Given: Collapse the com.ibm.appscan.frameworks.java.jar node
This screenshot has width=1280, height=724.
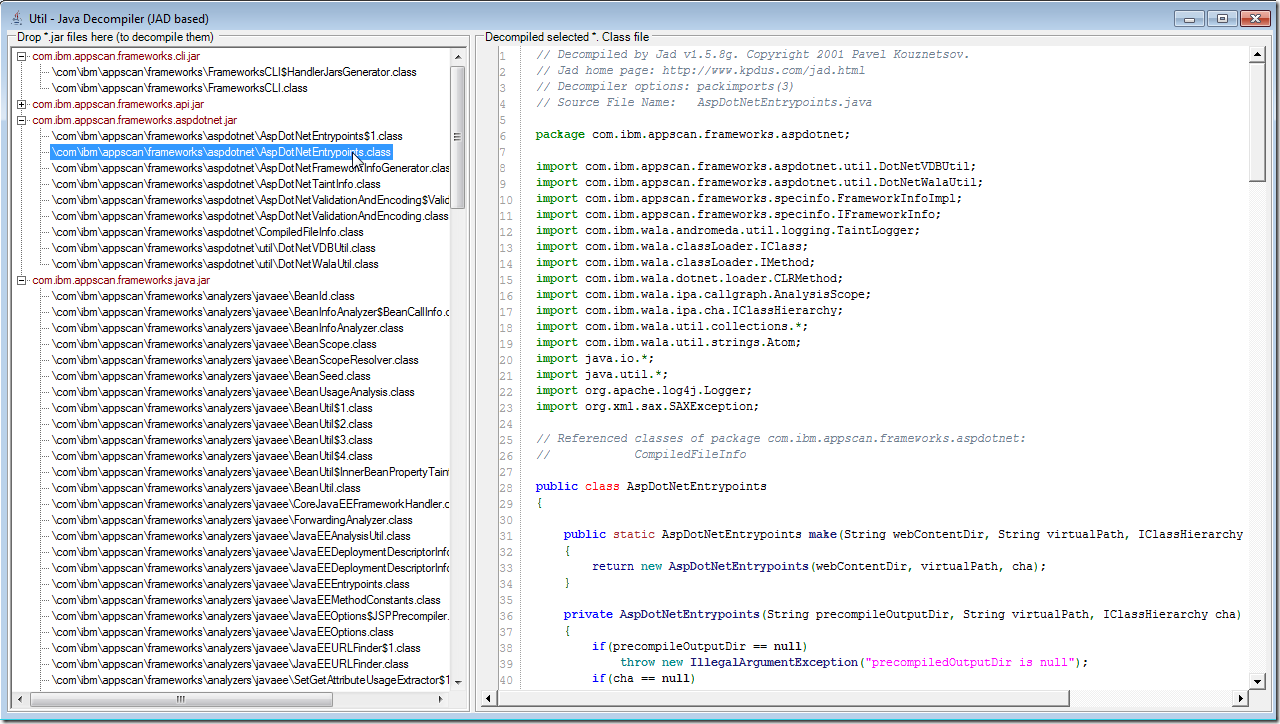Looking at the screenshot, I should [x=22, y=280].
